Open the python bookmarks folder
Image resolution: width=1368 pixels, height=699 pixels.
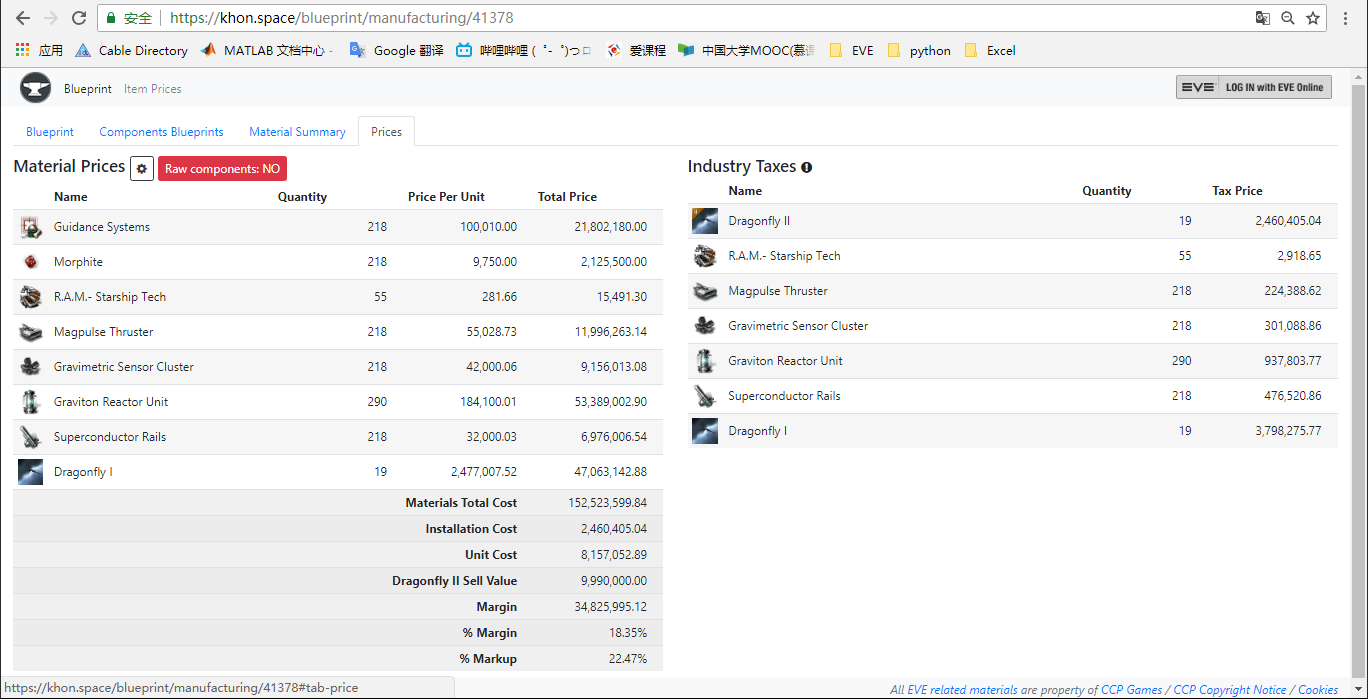point(919,50)
